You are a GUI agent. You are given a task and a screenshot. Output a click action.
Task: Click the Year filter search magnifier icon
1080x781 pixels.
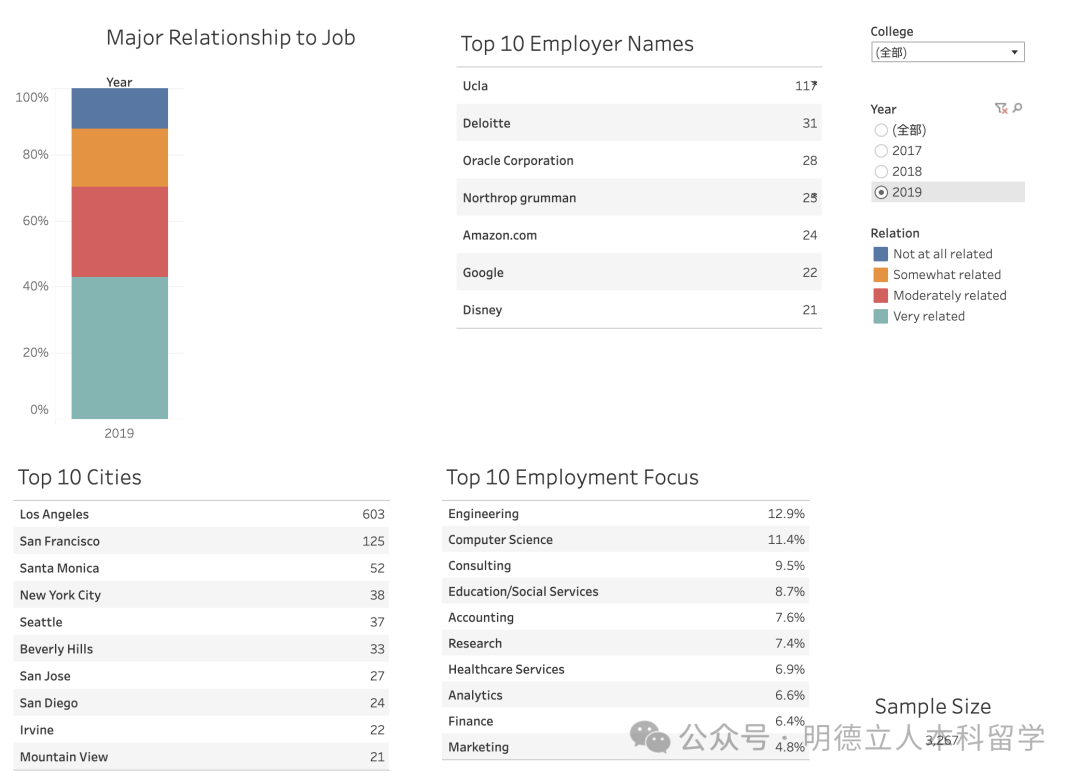coord(1017,108)
